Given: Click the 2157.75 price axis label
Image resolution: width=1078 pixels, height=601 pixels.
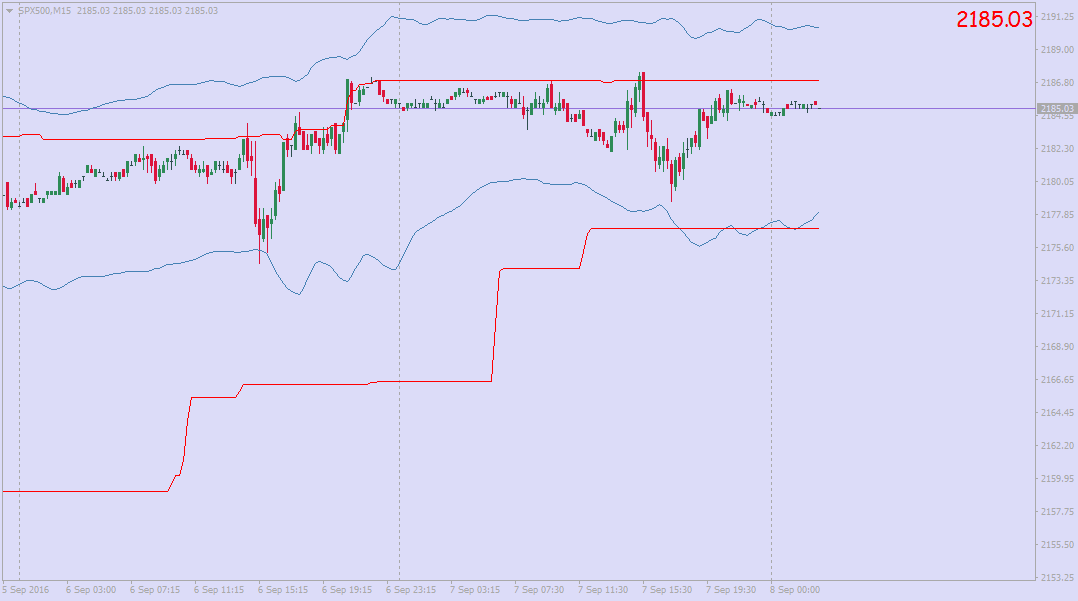Looking at the screenshot, I should (1057, 512).
